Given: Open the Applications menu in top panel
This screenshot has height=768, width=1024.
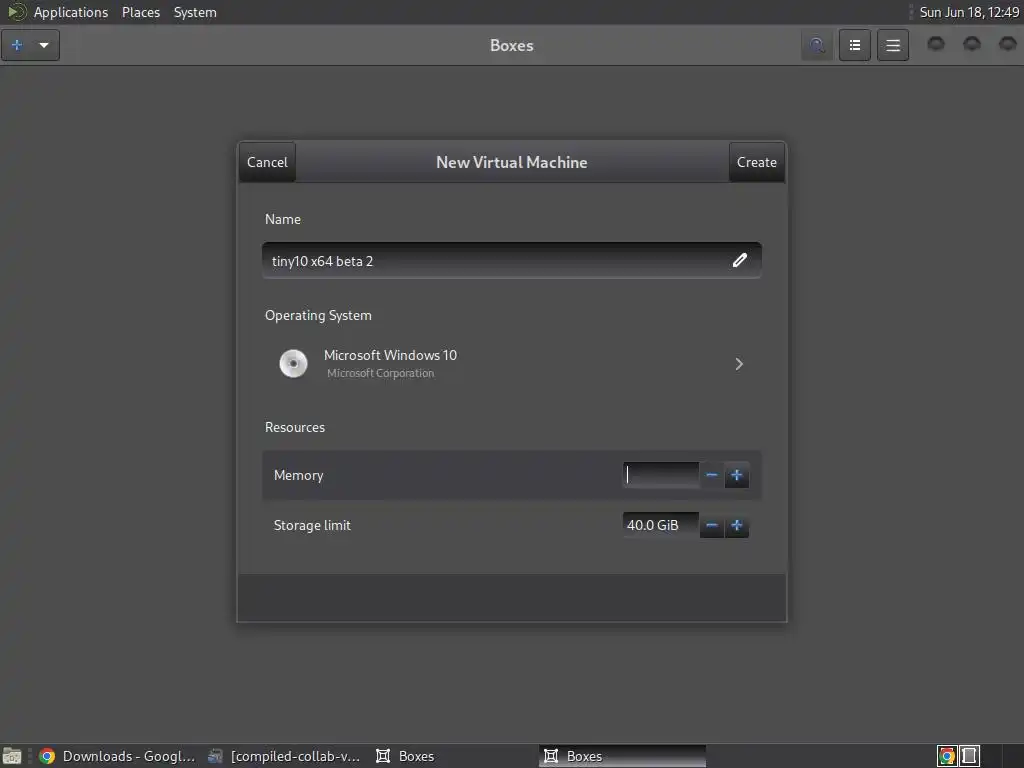Looking at the screenshot, I should click(x=71, y=12).
